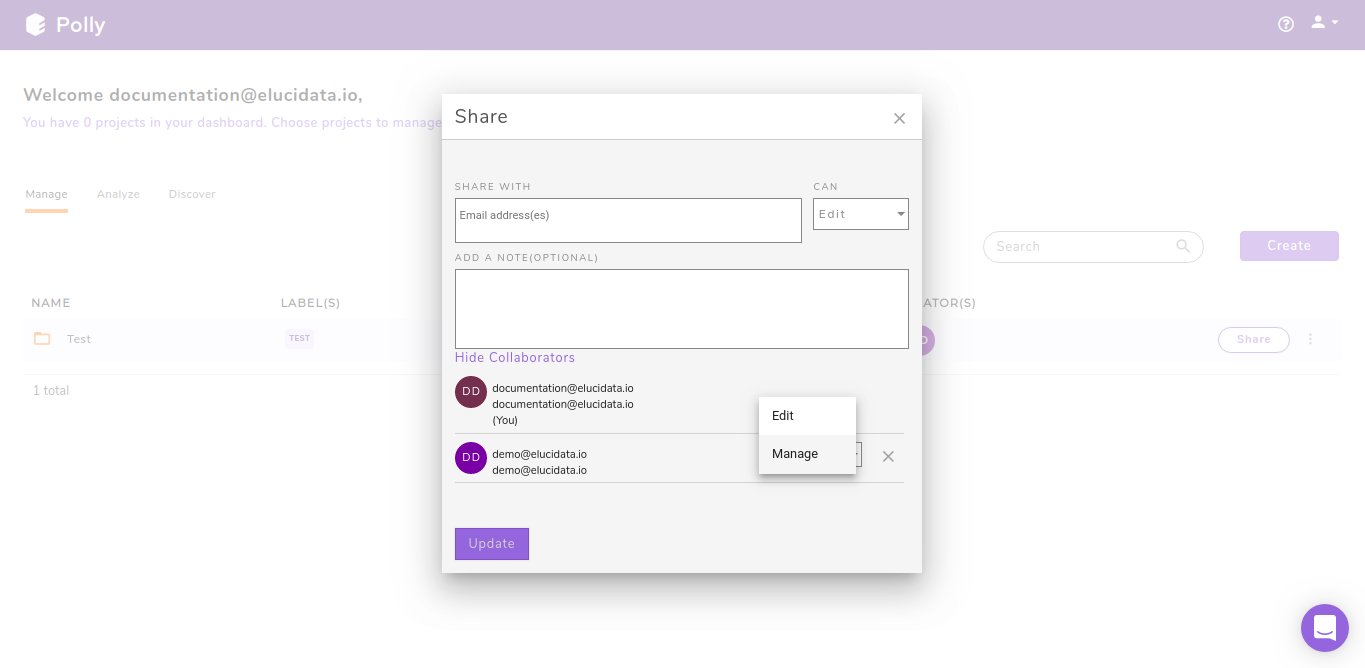Click the folder icon beside Test project

pos(42,339)
